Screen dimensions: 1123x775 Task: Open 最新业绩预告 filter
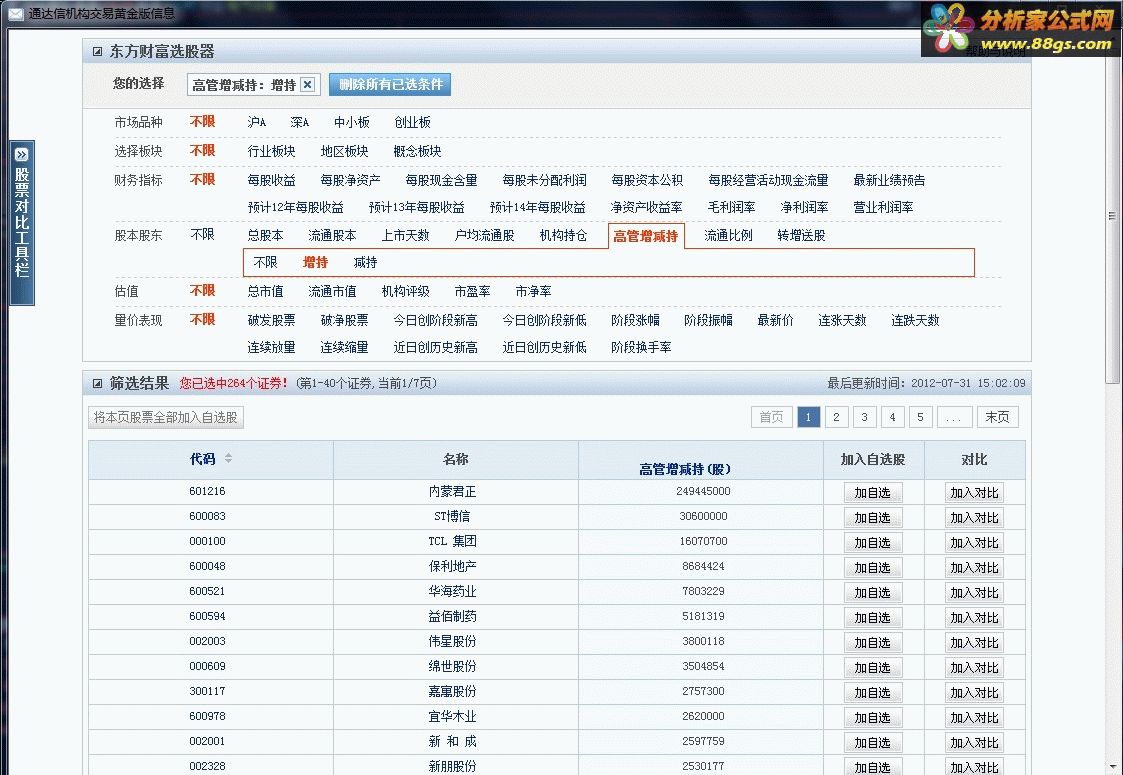click(x=890, y=180)
